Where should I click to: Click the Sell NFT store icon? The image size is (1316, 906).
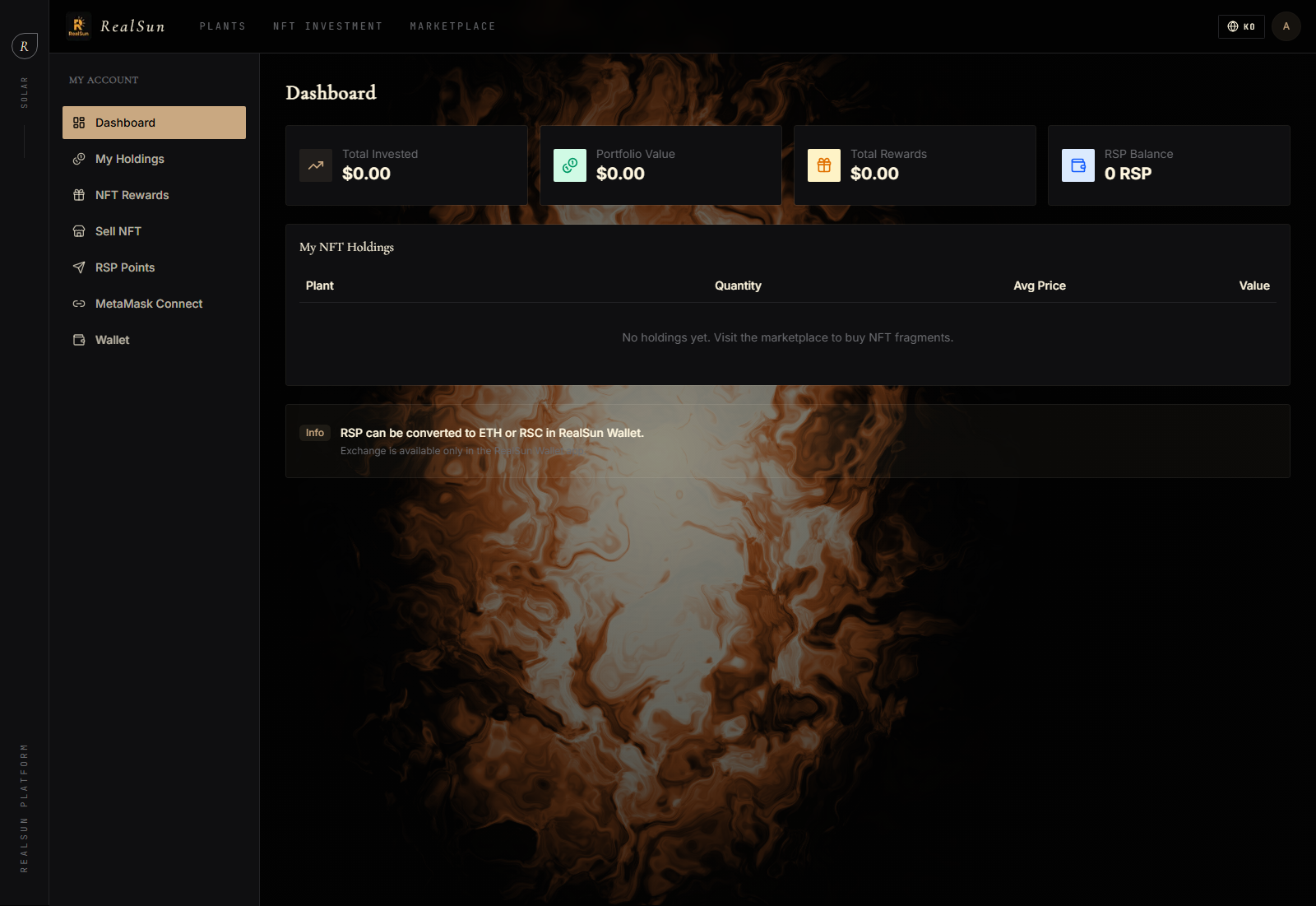coord(79,231)
